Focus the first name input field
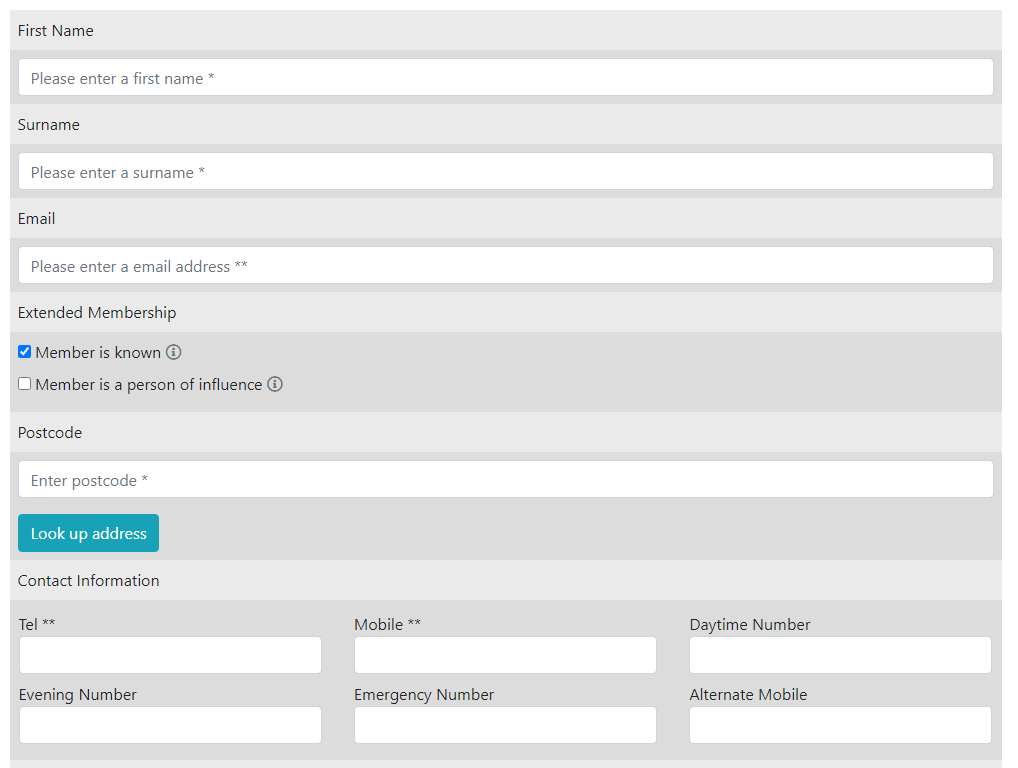The height and width of the screenshot is (768, 1018). pyautogui.click(x=505, y=78)
